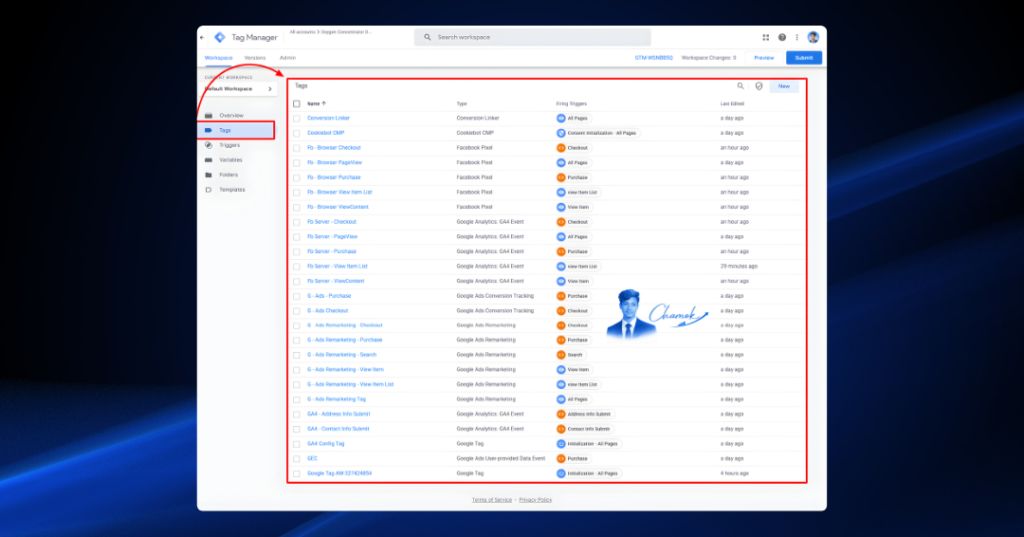Screen dimensions: 1024x537
Task: Click the shield icon beside New button
Action: coord(759,86)
